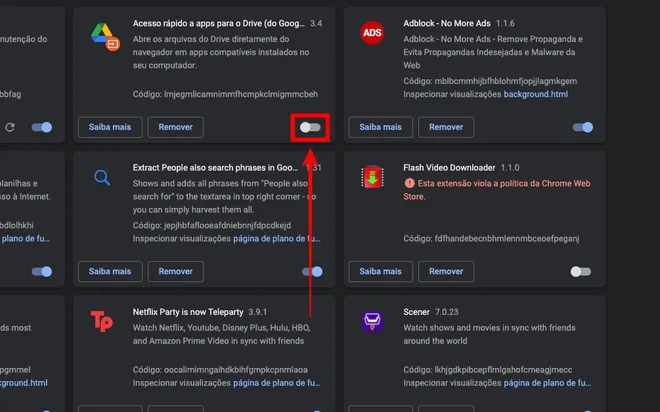This screenshot has width=660, height=412.
Task: Remove the Drive quick access extension
Action: 176,127
